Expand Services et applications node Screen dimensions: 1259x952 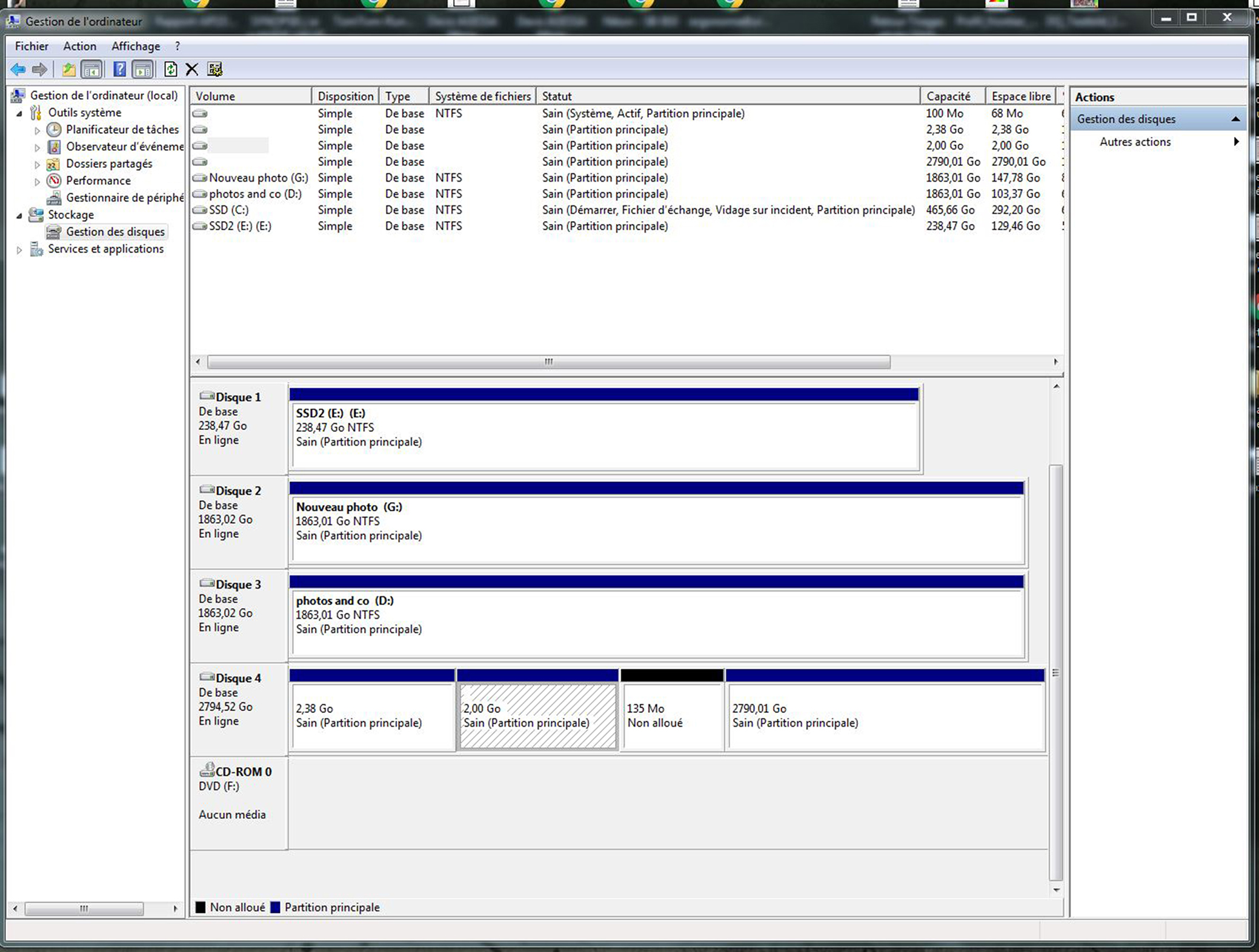coord(19,250)
